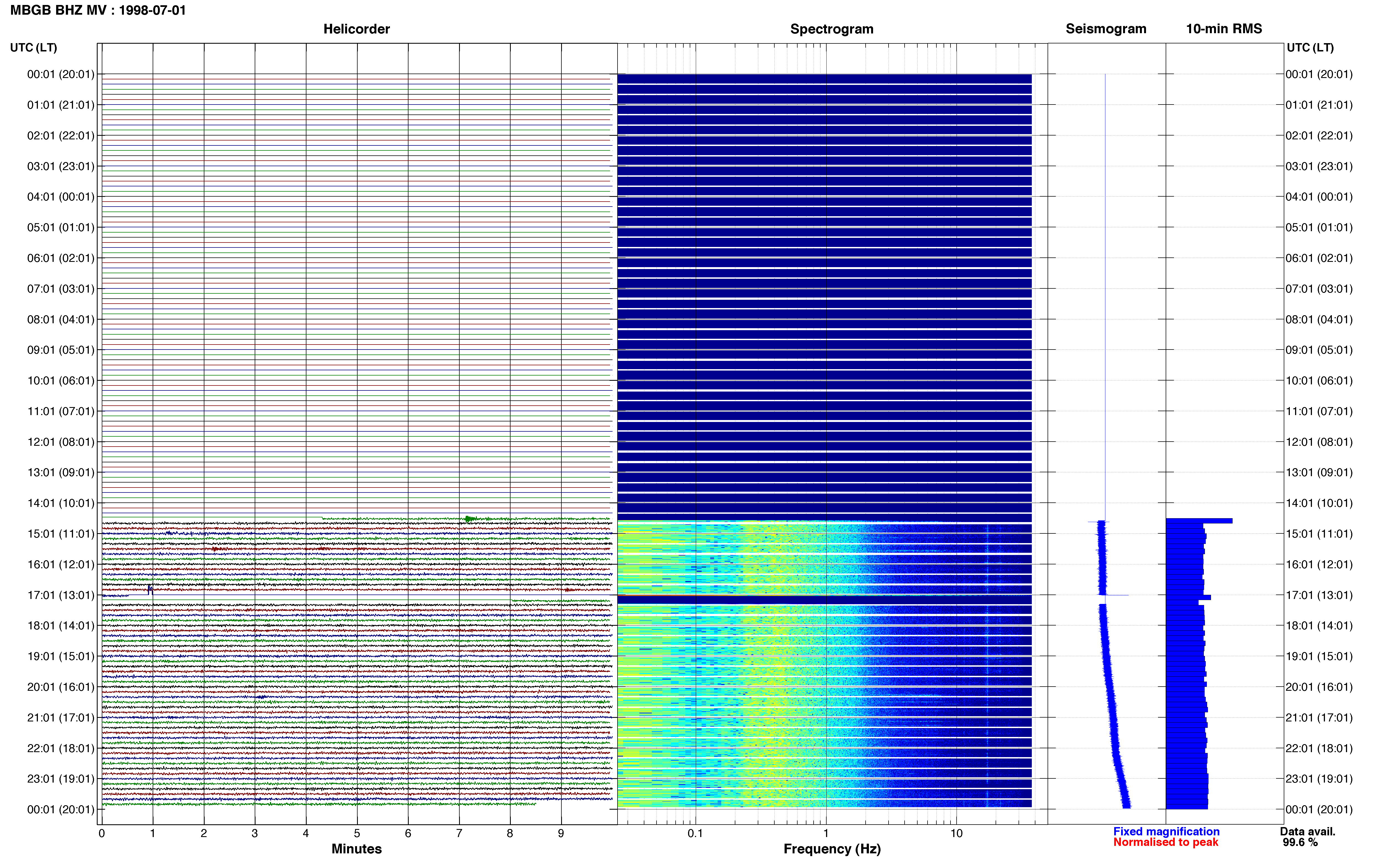The width and height of the screenshot is (1388, 868).
Task: Click the Normalised to peak legend text
Action: coord(1165,842)
